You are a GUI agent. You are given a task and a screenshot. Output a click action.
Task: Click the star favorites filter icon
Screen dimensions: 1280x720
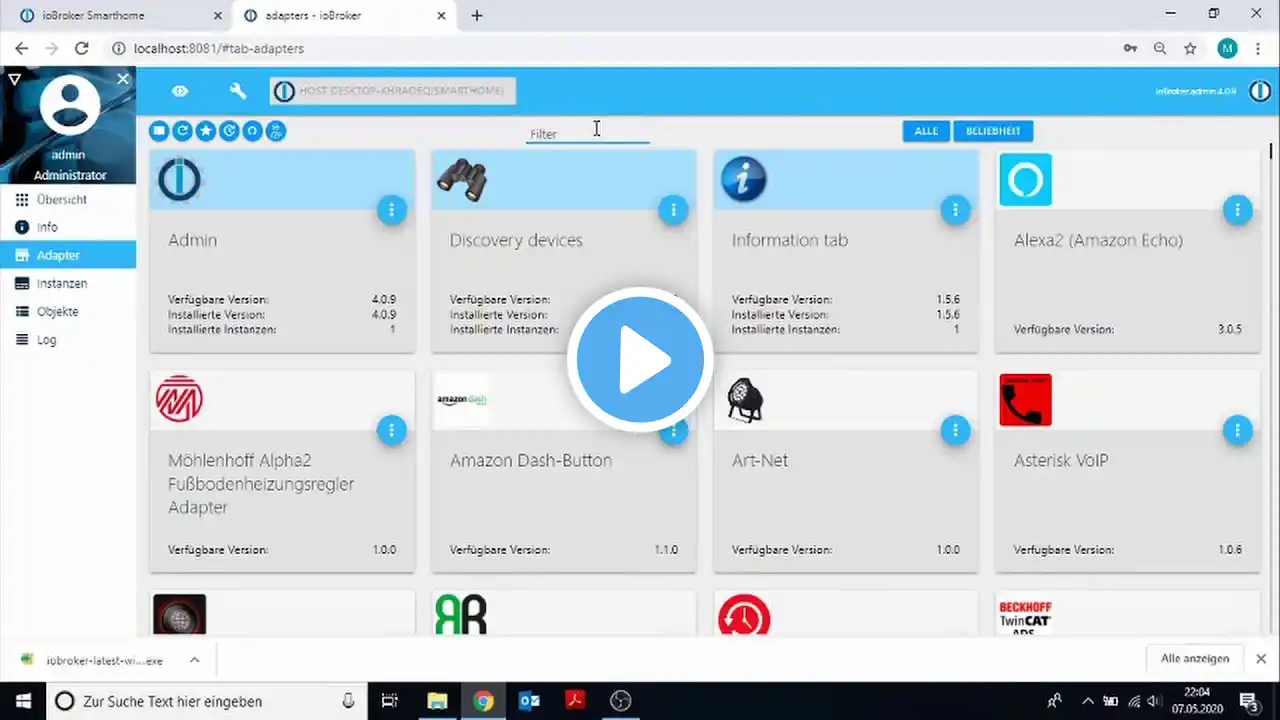[x=206, y=131]
